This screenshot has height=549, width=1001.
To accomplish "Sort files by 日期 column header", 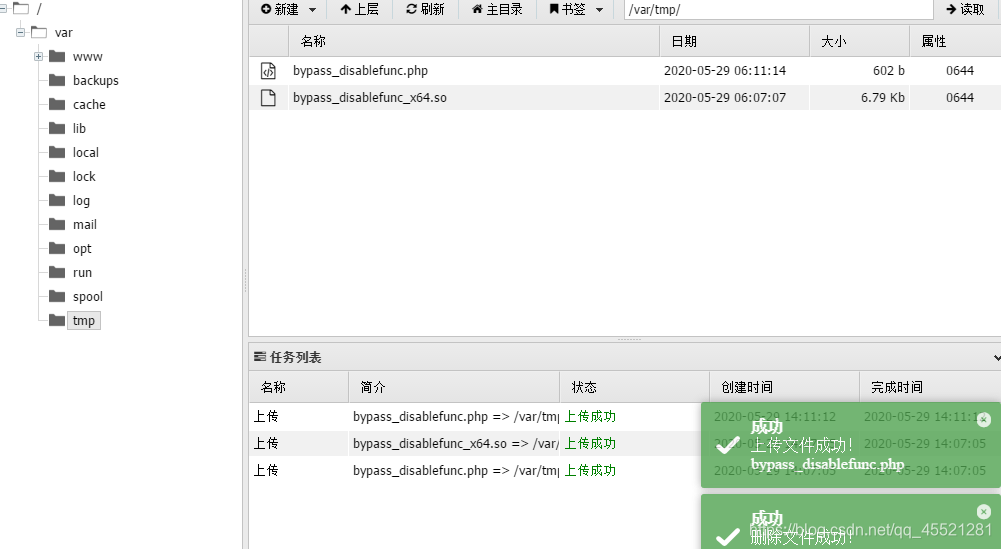I will tap(734, 41).
